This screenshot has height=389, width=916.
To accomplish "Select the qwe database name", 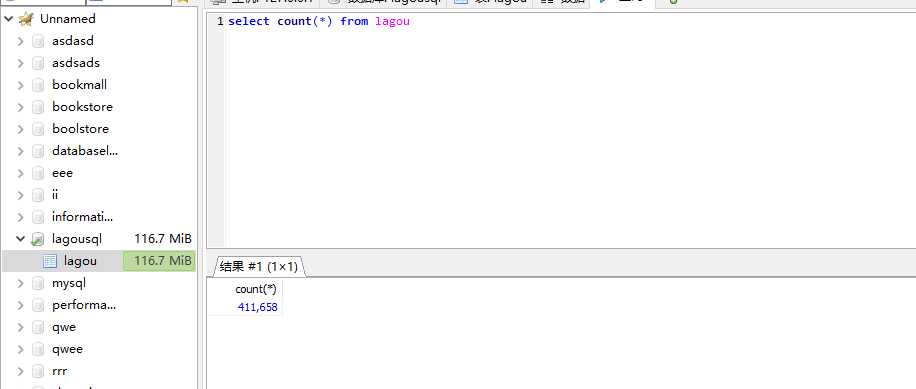I will (64, 327).
